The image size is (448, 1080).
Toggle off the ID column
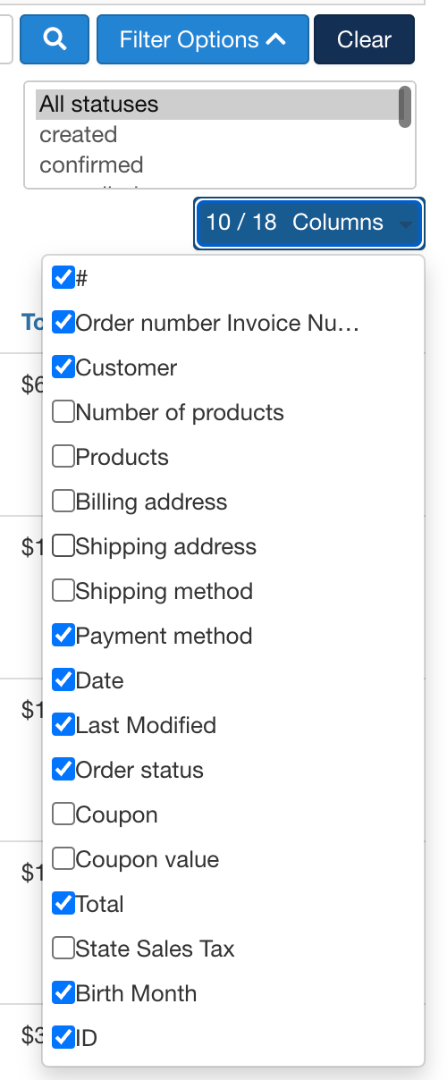tap(63, 1037)
